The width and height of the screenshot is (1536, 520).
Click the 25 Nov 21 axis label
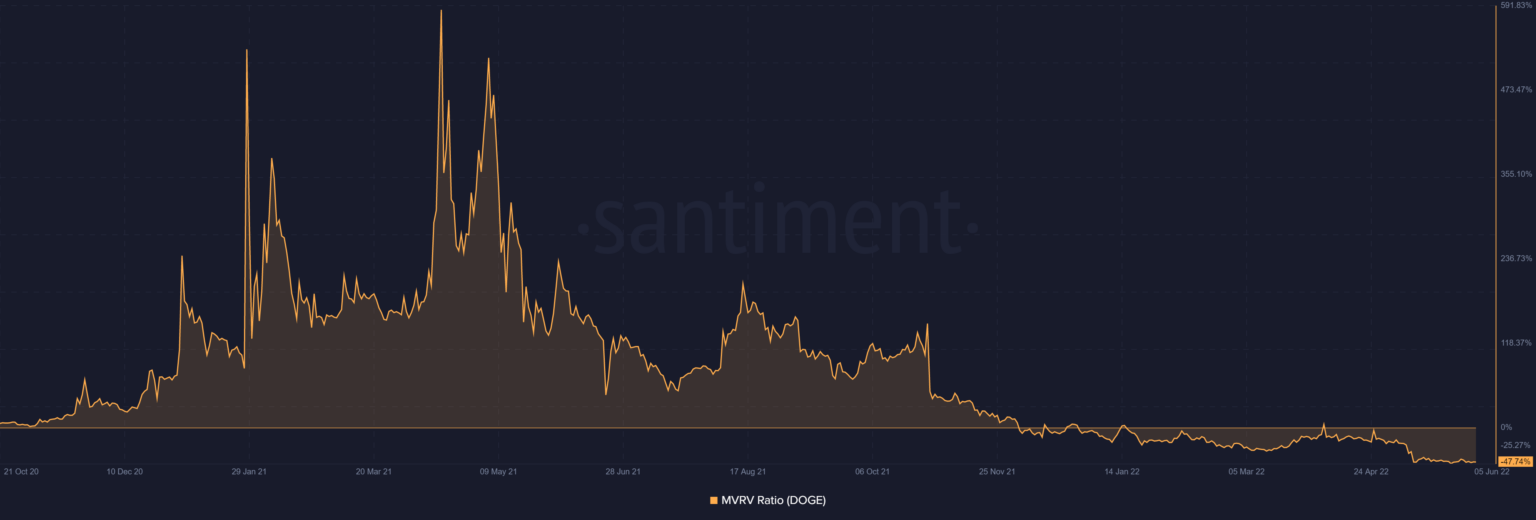tap(996, 470)
